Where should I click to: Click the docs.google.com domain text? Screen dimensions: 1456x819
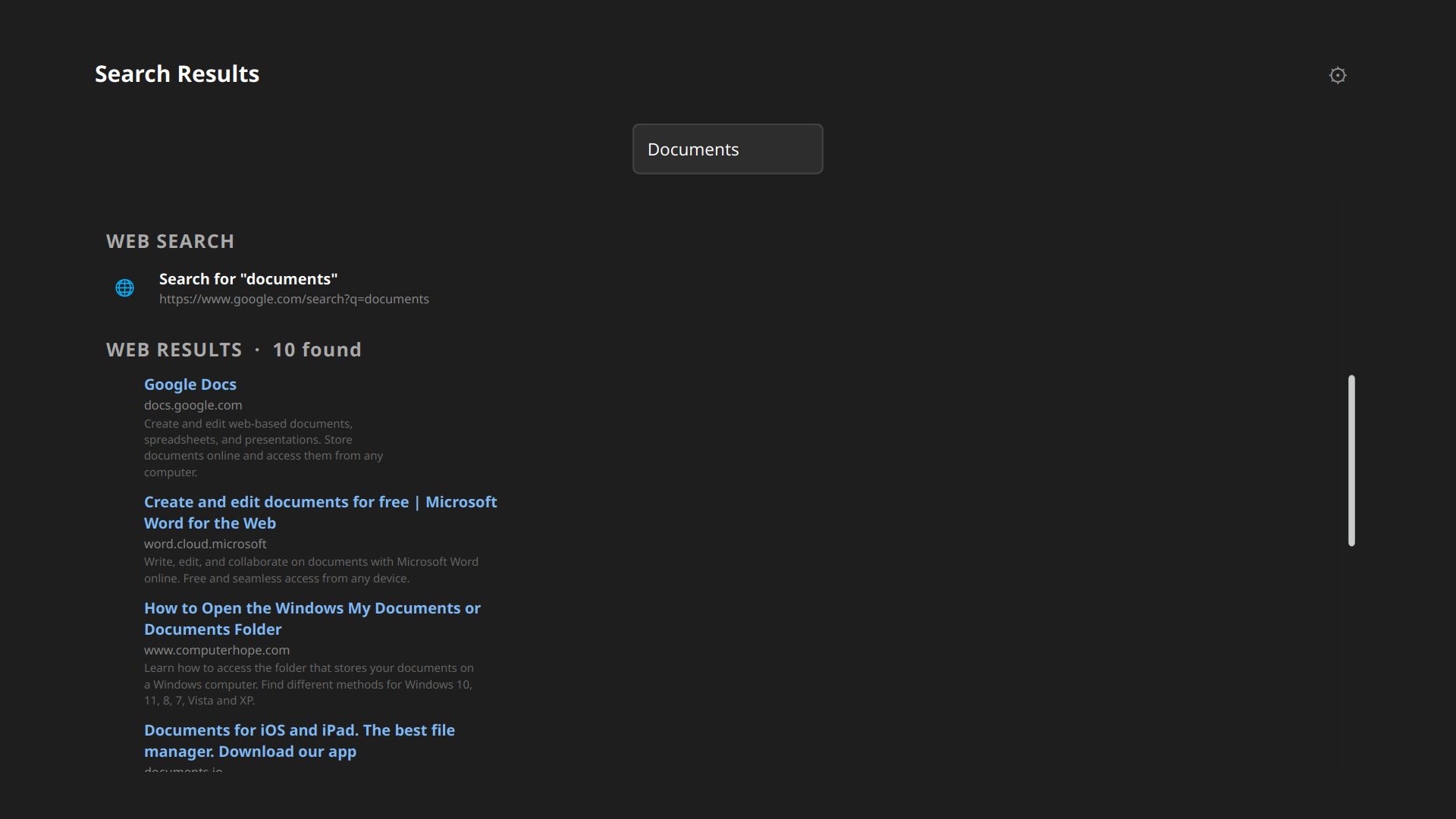click(x=193, y=405)
